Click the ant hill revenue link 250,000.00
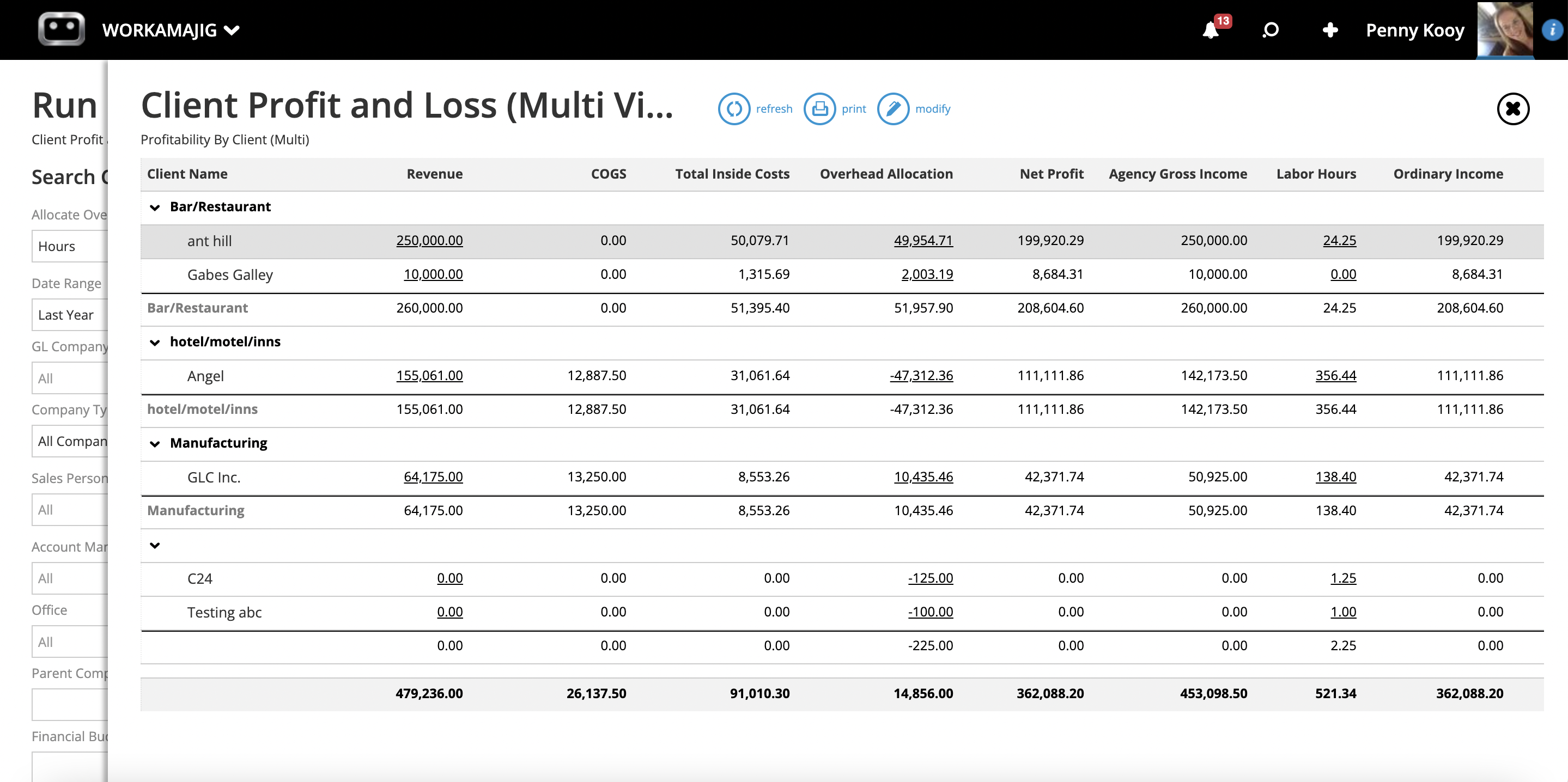1568x782 pixels. pos(428,240)
